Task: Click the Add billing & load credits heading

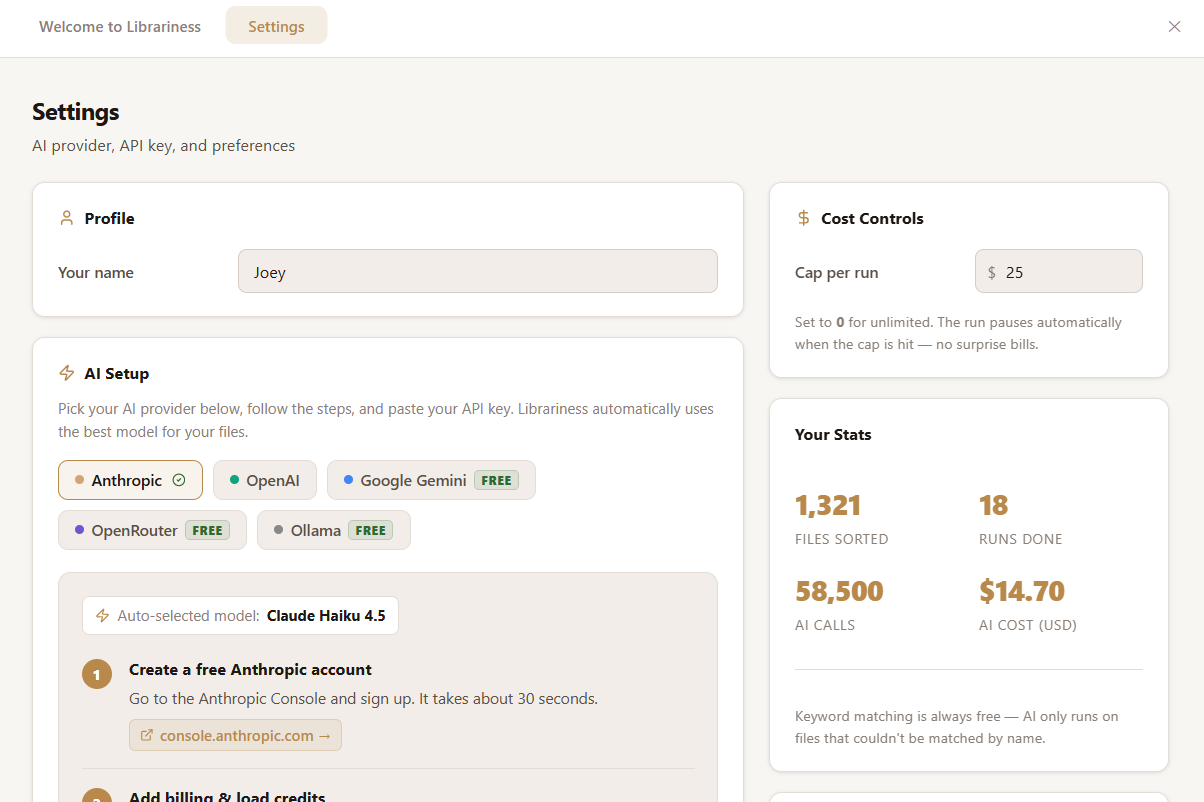Action: pos(227,796)
